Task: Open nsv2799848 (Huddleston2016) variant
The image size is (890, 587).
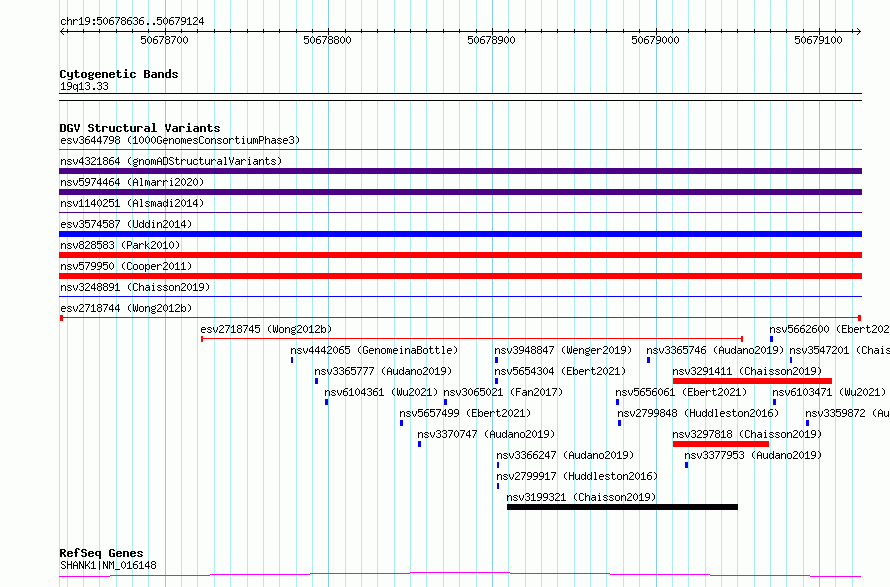Action: coord(698,413)
